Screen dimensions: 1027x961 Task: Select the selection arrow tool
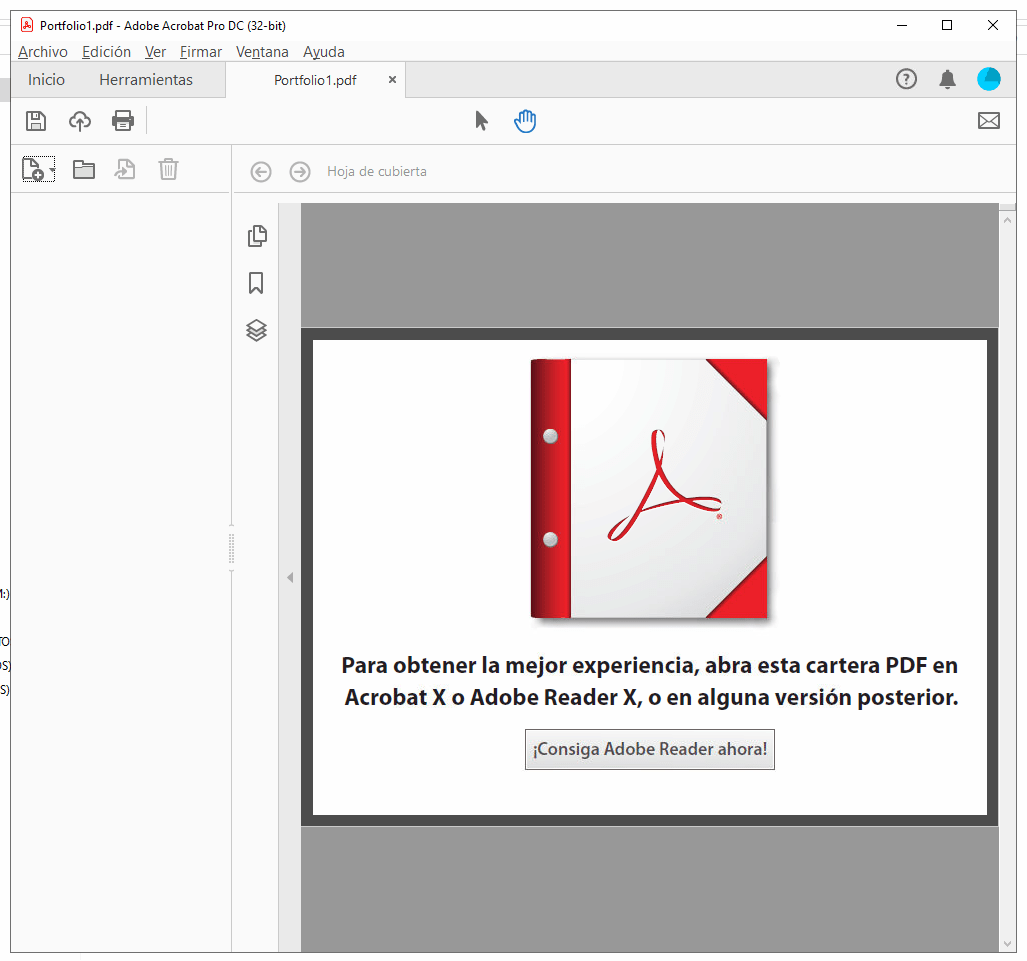point(481,120)
